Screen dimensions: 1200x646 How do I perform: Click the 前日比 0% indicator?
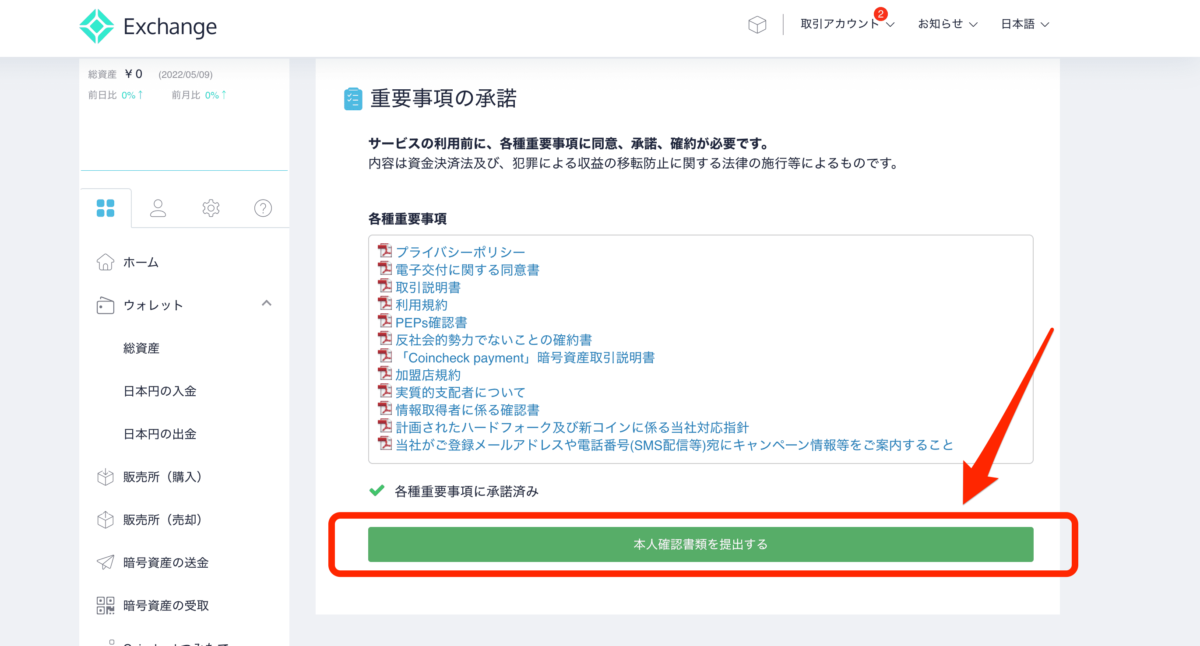[x=116, y=95]
